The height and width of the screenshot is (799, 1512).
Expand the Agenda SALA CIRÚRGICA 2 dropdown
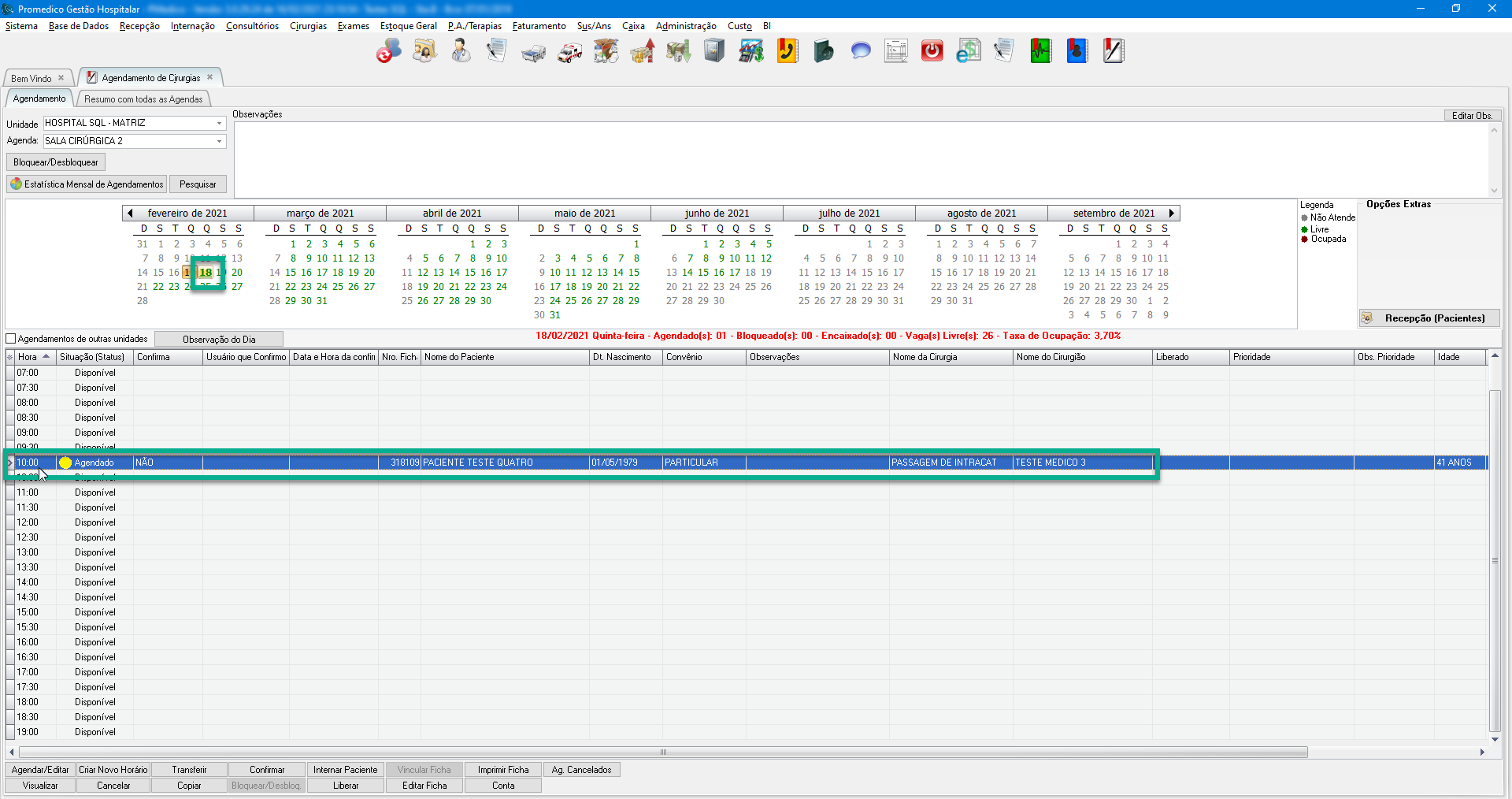(219, 142)
